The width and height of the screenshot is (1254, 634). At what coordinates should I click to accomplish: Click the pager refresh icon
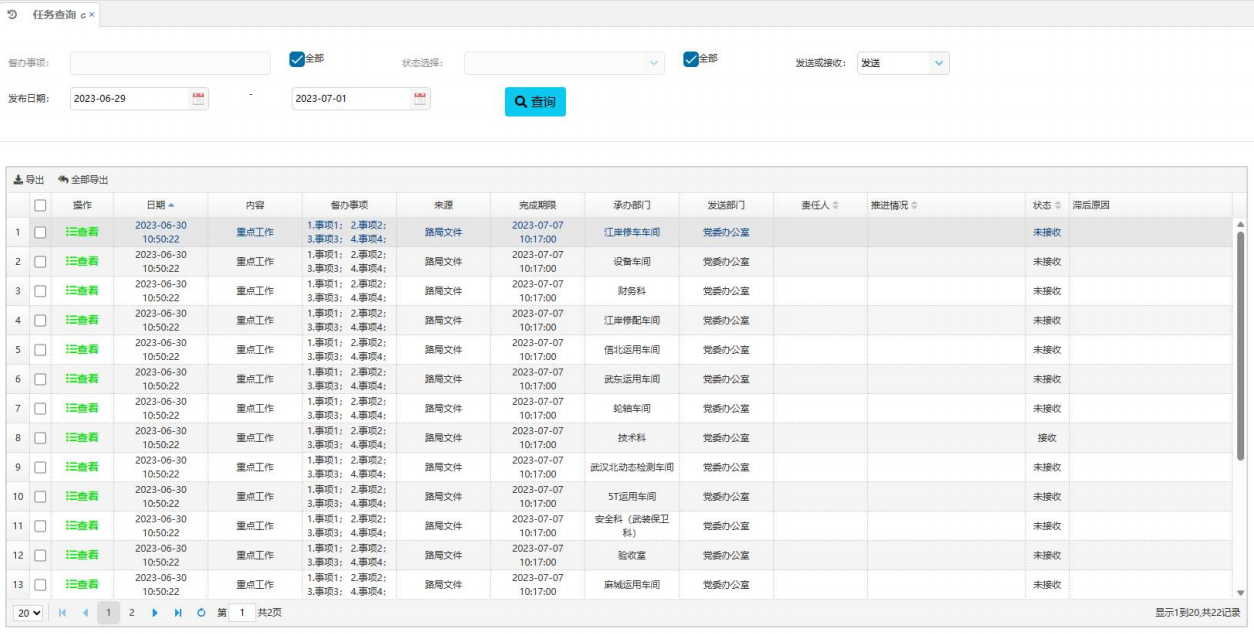(x=201, y=612)
